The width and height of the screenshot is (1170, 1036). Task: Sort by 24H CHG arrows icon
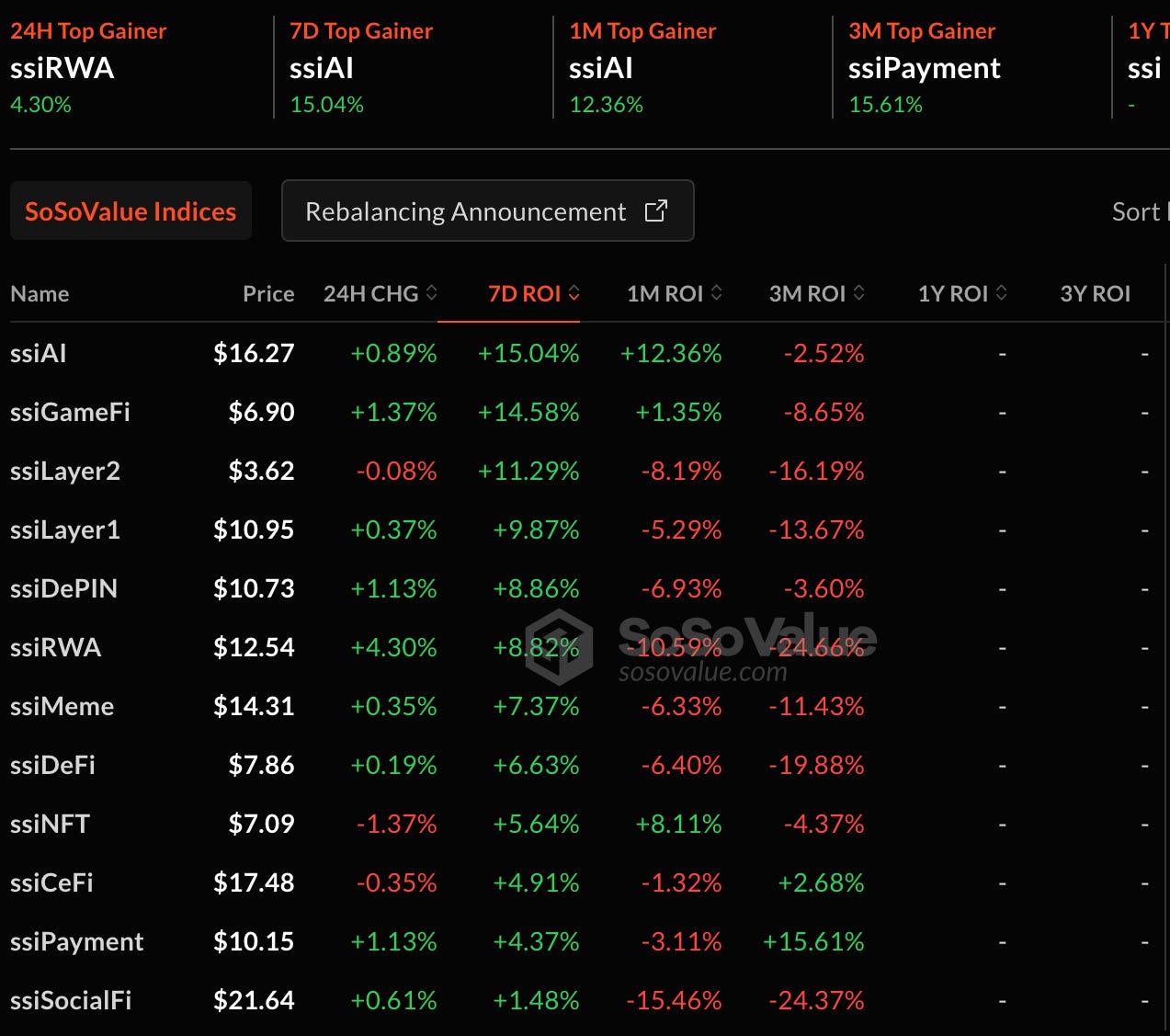coord(431,293)
